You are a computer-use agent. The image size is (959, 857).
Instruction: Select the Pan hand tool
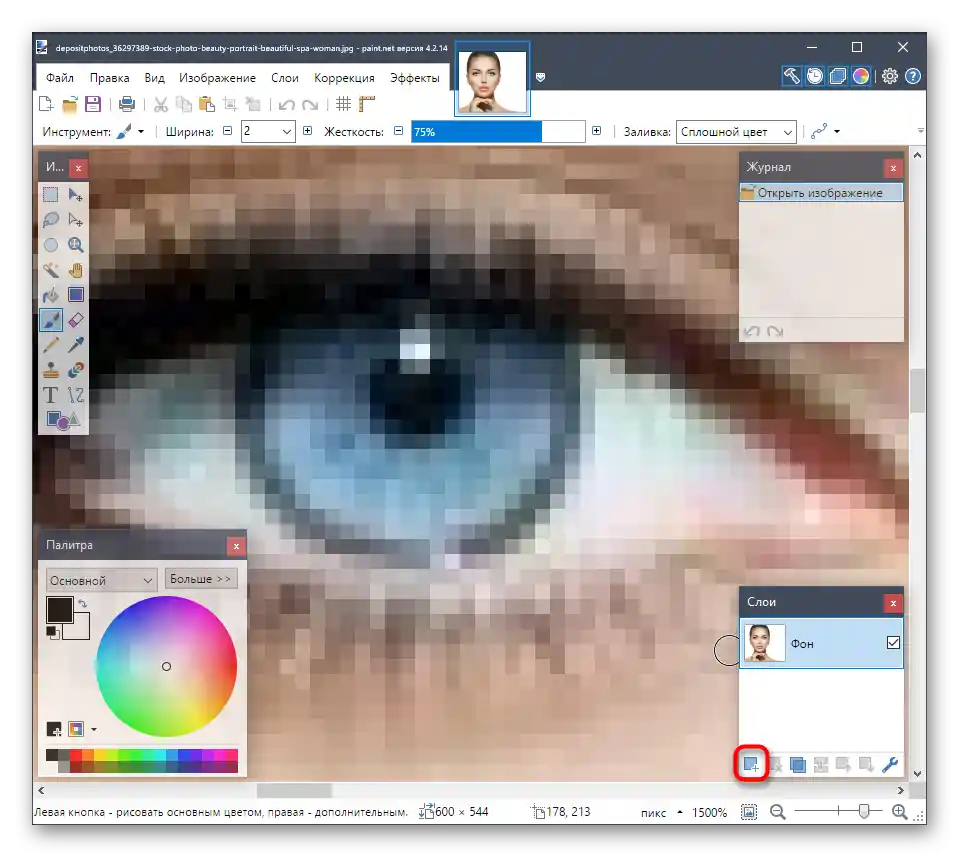(76, 270)
